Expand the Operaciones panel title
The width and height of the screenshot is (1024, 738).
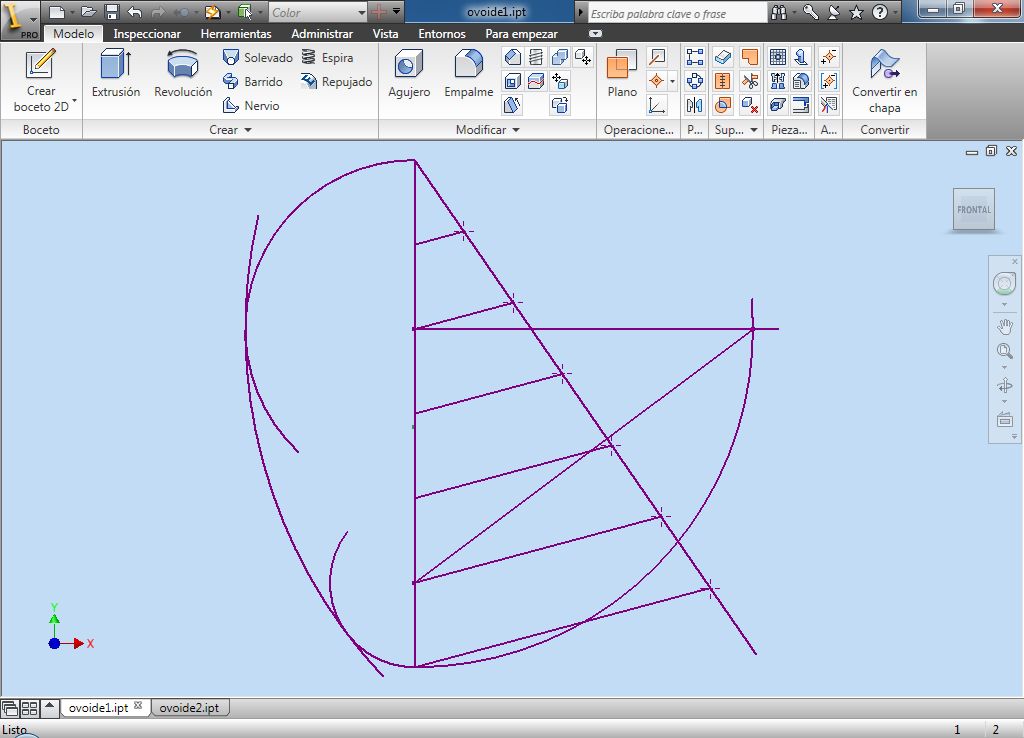coord(638,130)
